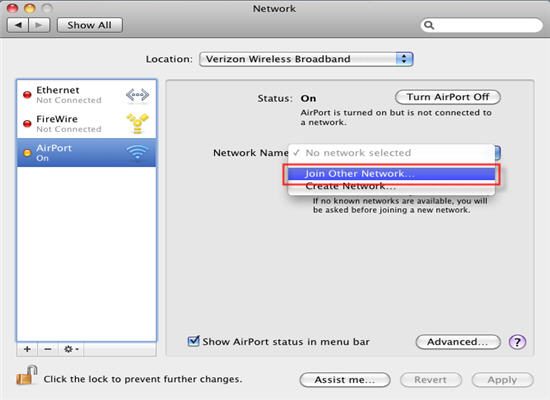Click the plus icon to add service

coord(27,349)
